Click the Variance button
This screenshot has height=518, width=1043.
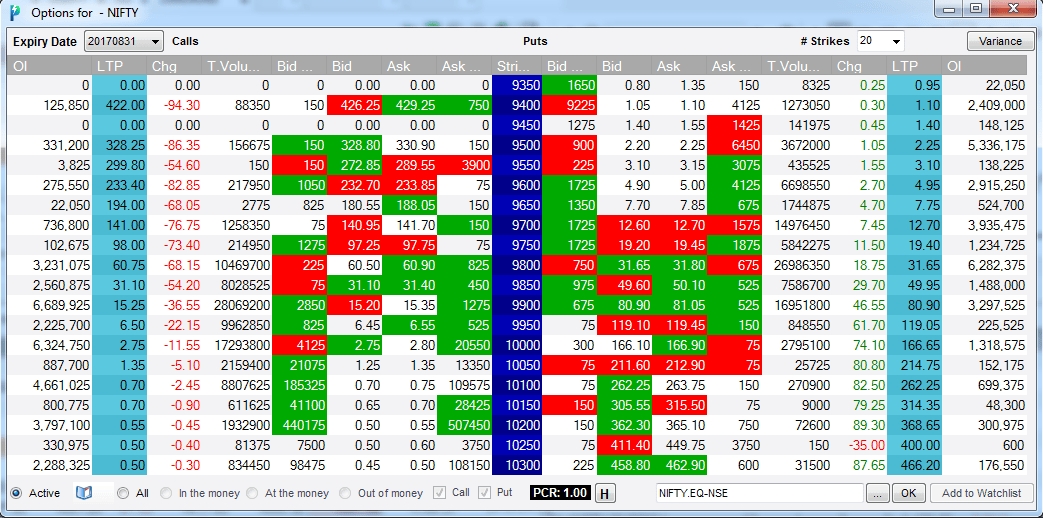pyautogui.click(x=1000, y=41)
